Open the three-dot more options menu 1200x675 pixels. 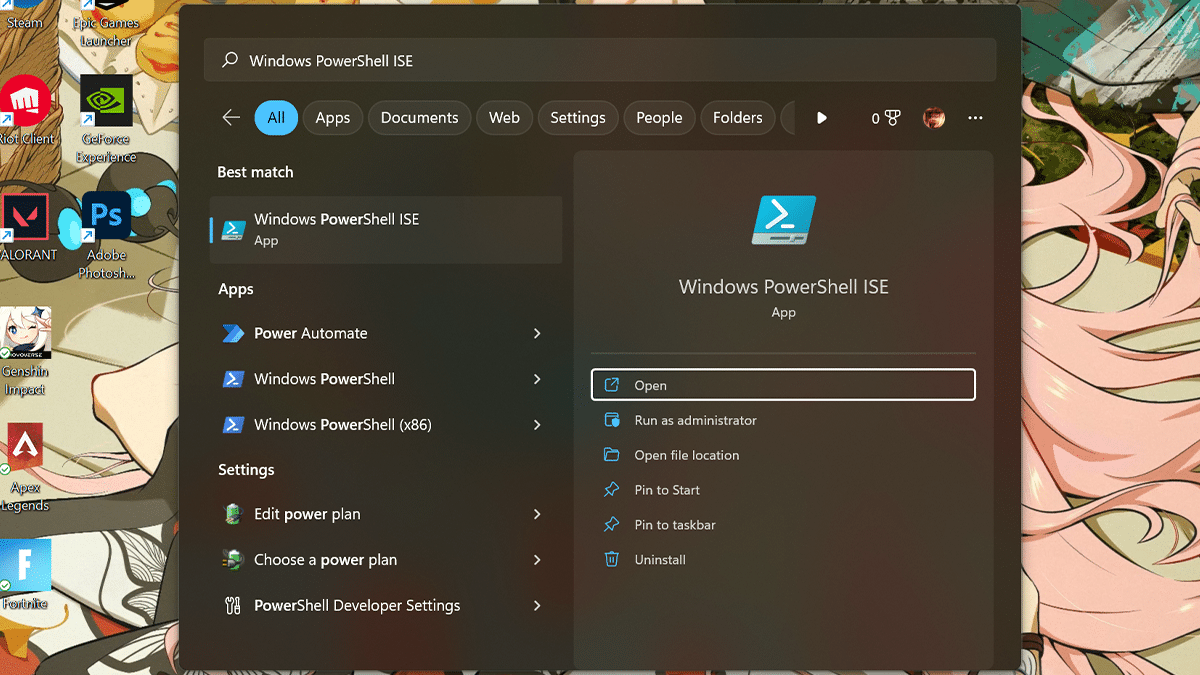coord(975,118)
